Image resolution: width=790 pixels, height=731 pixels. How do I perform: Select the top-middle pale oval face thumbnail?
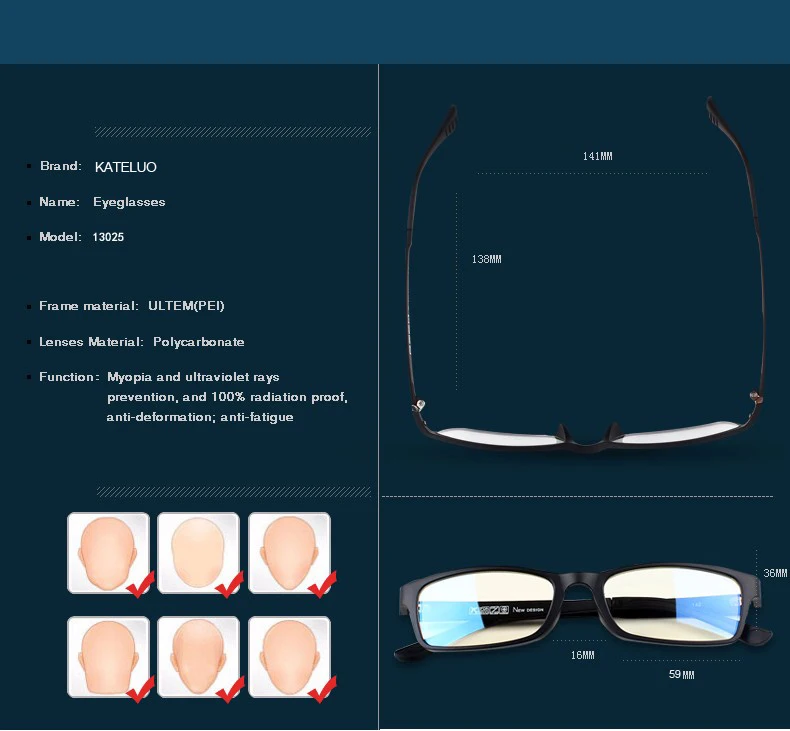pos(198,553)
